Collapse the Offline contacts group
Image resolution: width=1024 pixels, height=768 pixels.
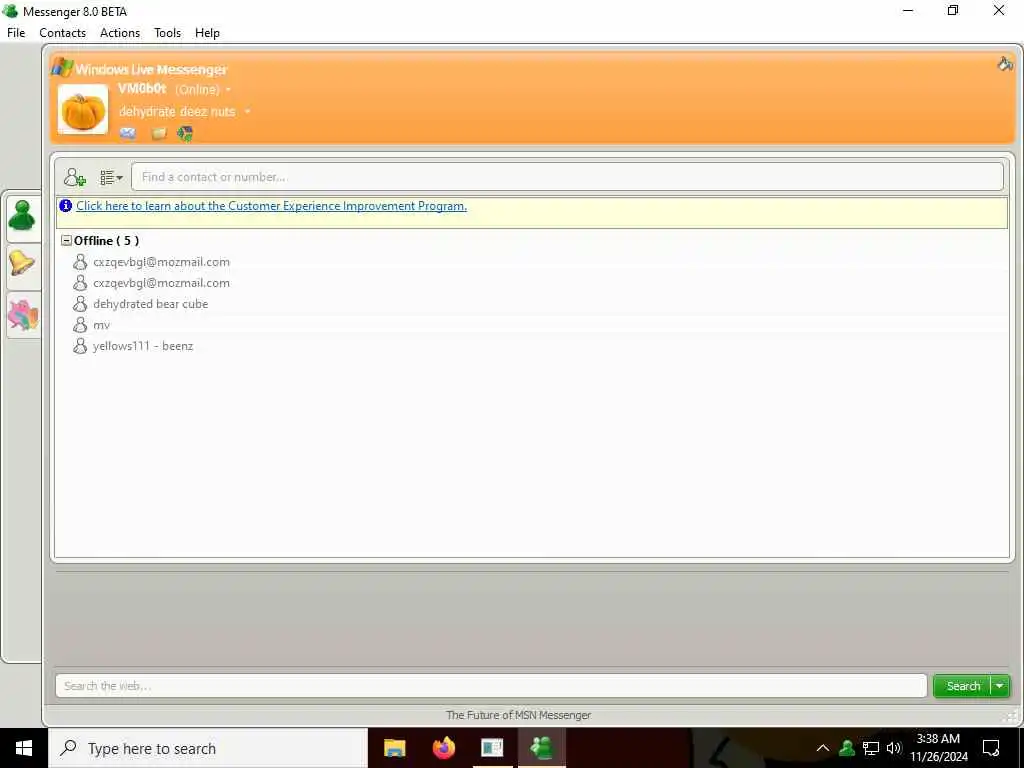(66, 240)
